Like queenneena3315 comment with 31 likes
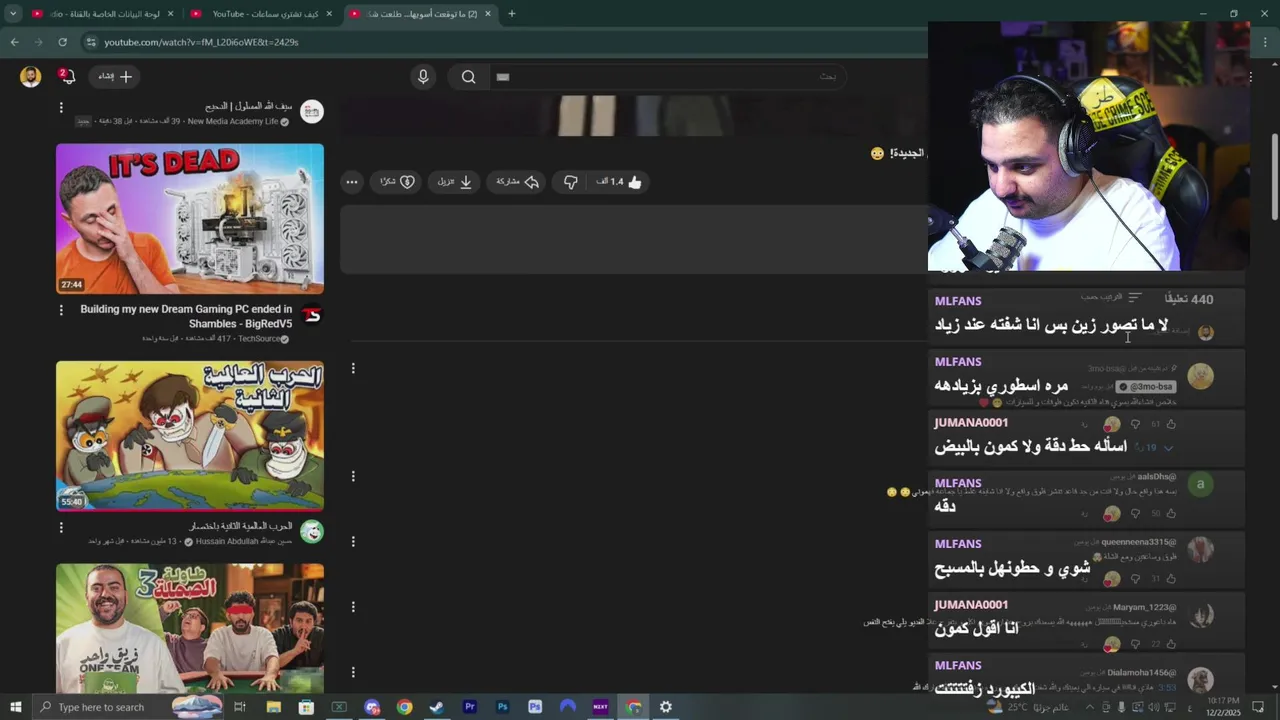Screen dimensions: 1280x720 1171,578
